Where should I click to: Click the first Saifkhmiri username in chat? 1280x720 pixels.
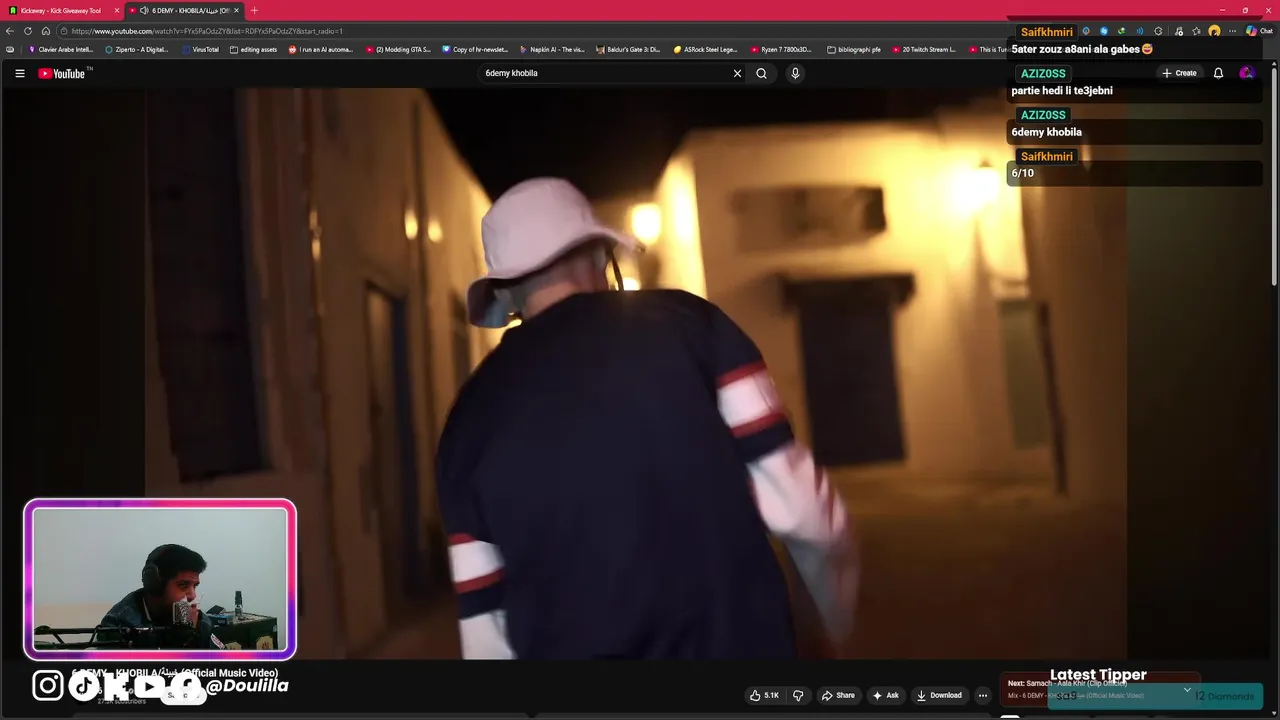(1046, 32)
